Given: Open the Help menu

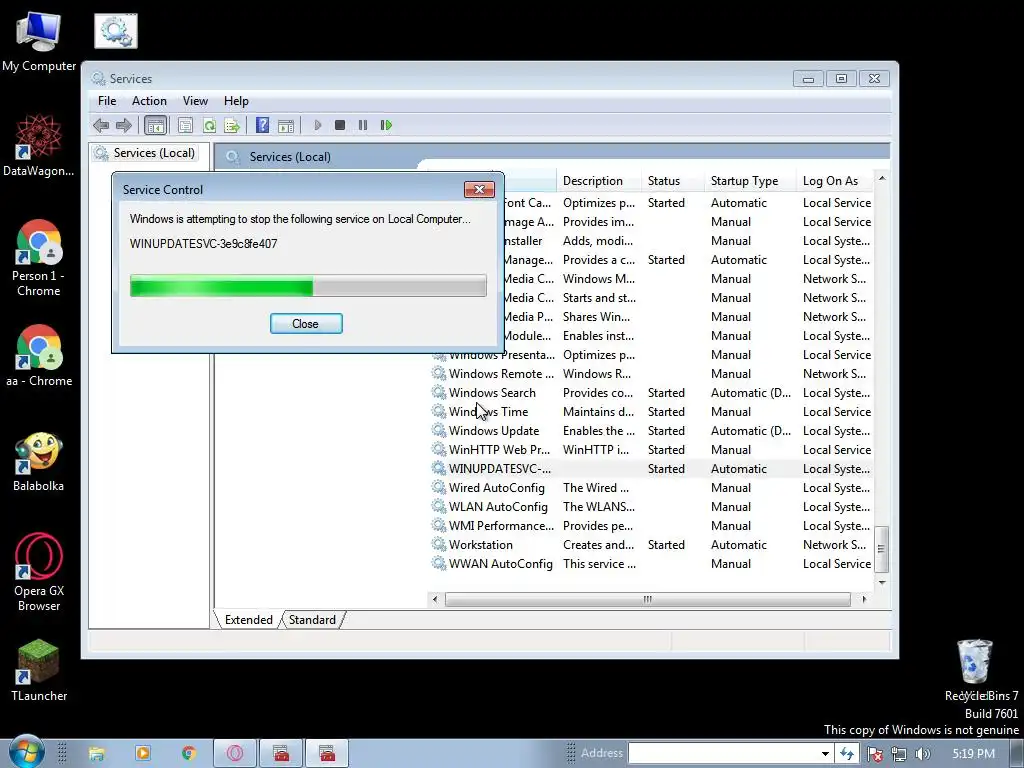Looking at the screenshot, I should (x=236, y=101).
